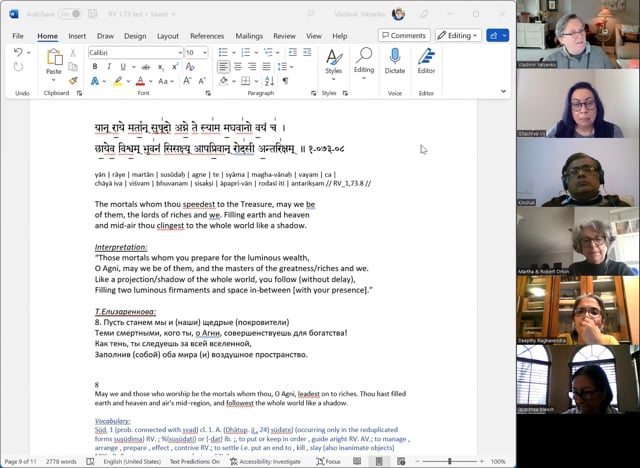Open the References tab
The width and height of the screenshot is (640, 468).
click(207, 36)
